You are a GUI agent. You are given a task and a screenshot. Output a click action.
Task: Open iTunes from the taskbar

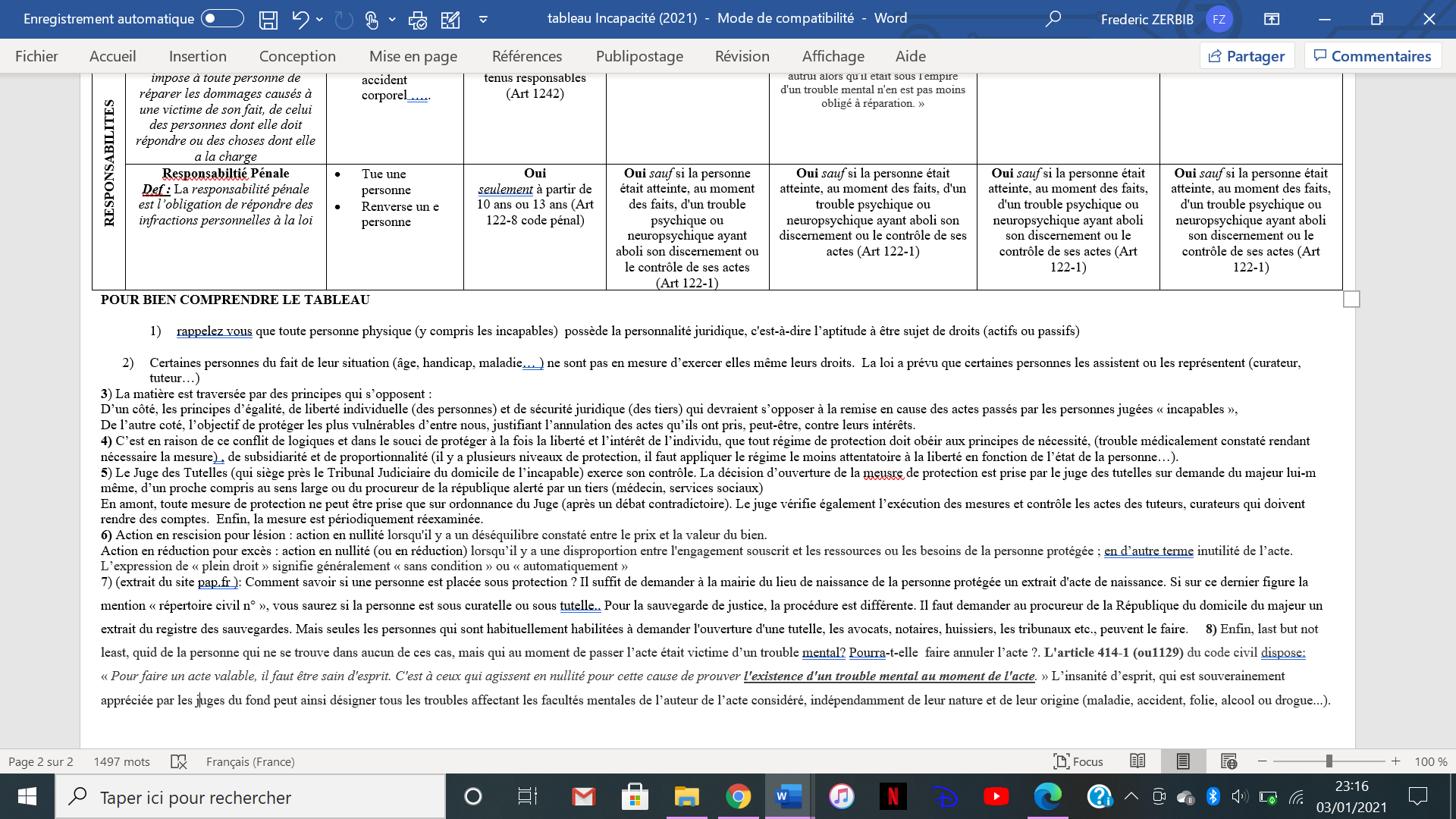pyautogui.click(x=841, y=796)
